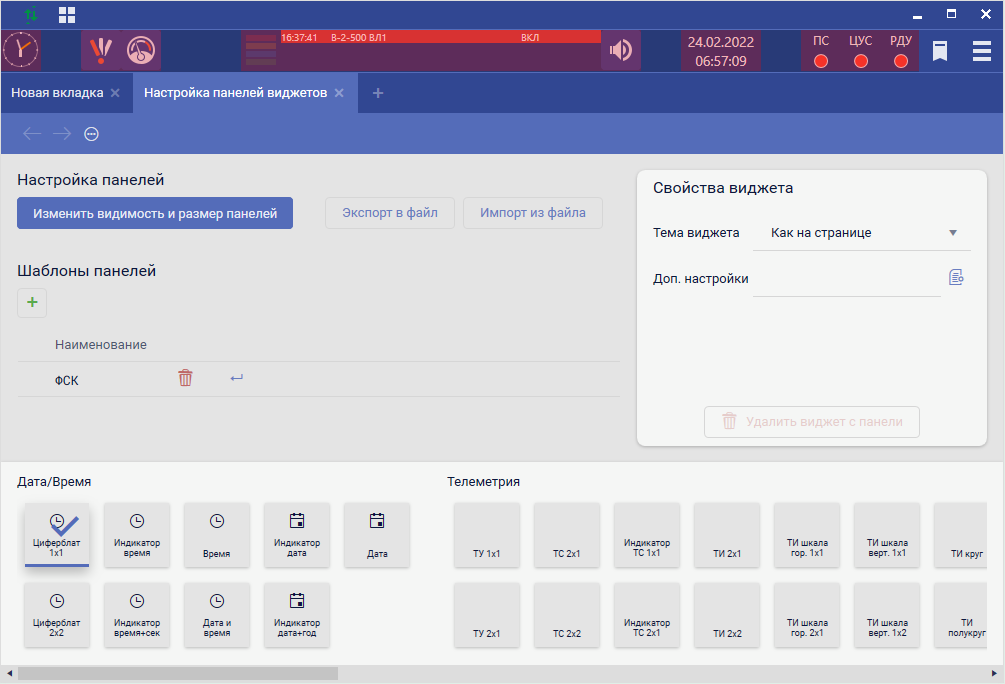Add a new tab with plus button
1005x684 pixels.
tap(377, 93)
